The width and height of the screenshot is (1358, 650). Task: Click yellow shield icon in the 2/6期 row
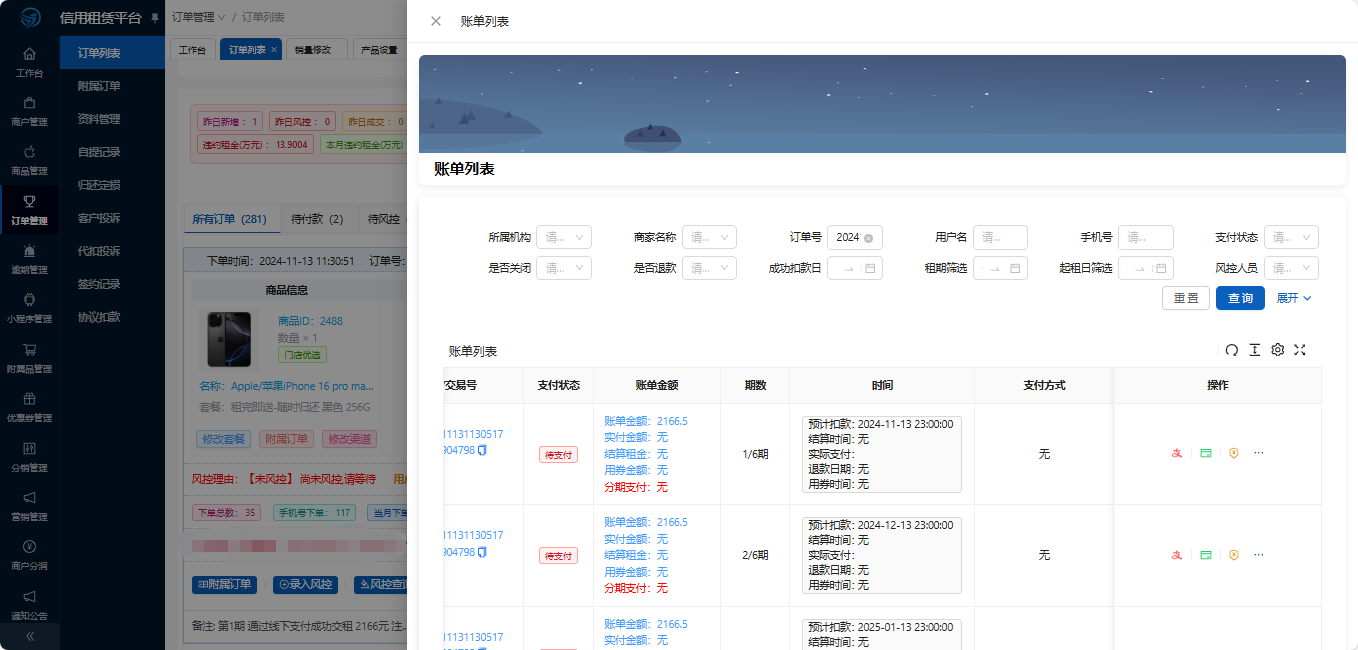pyautogui.click(x=1234, y=555)
